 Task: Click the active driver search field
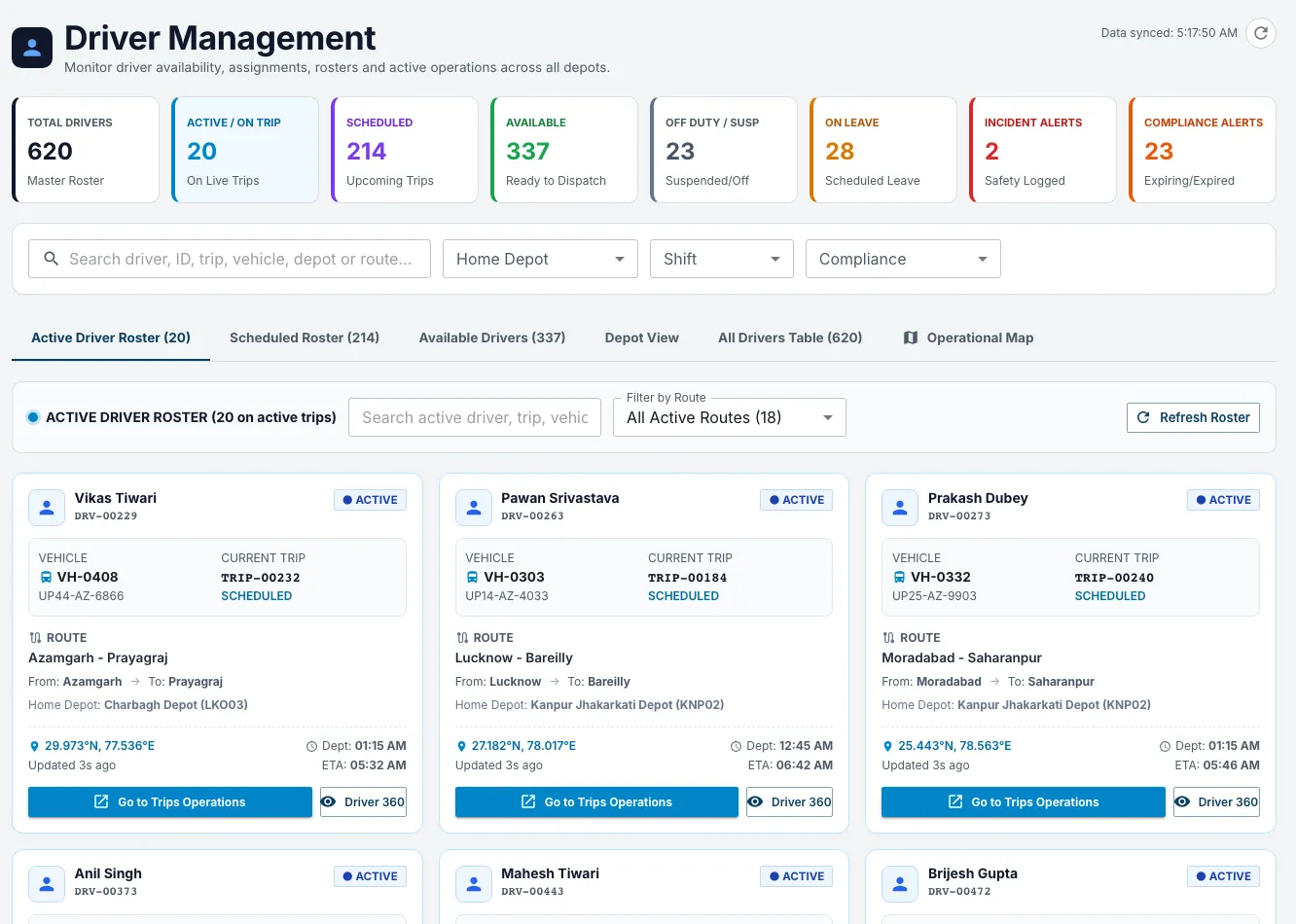coord(475,417)
